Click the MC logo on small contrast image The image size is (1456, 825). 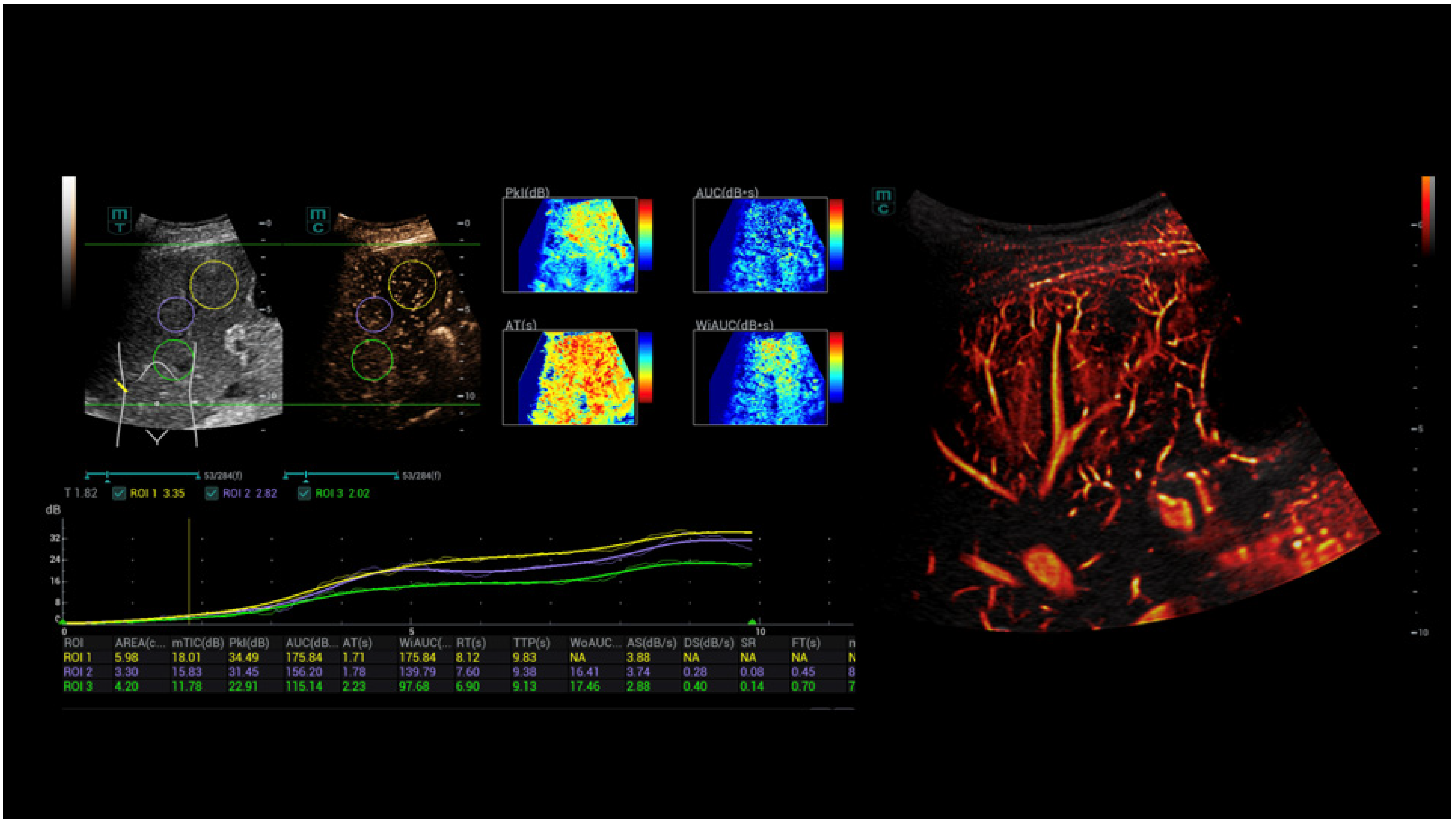pyautogui.click(x=318, y=220)
